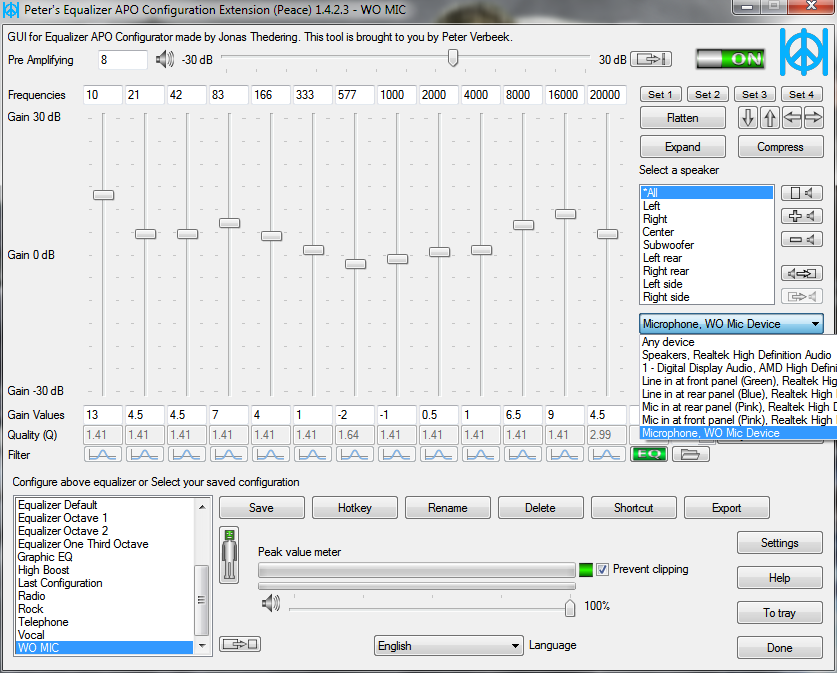
Task: Click the shift gains up arrow icon
Action: [769, 118]
